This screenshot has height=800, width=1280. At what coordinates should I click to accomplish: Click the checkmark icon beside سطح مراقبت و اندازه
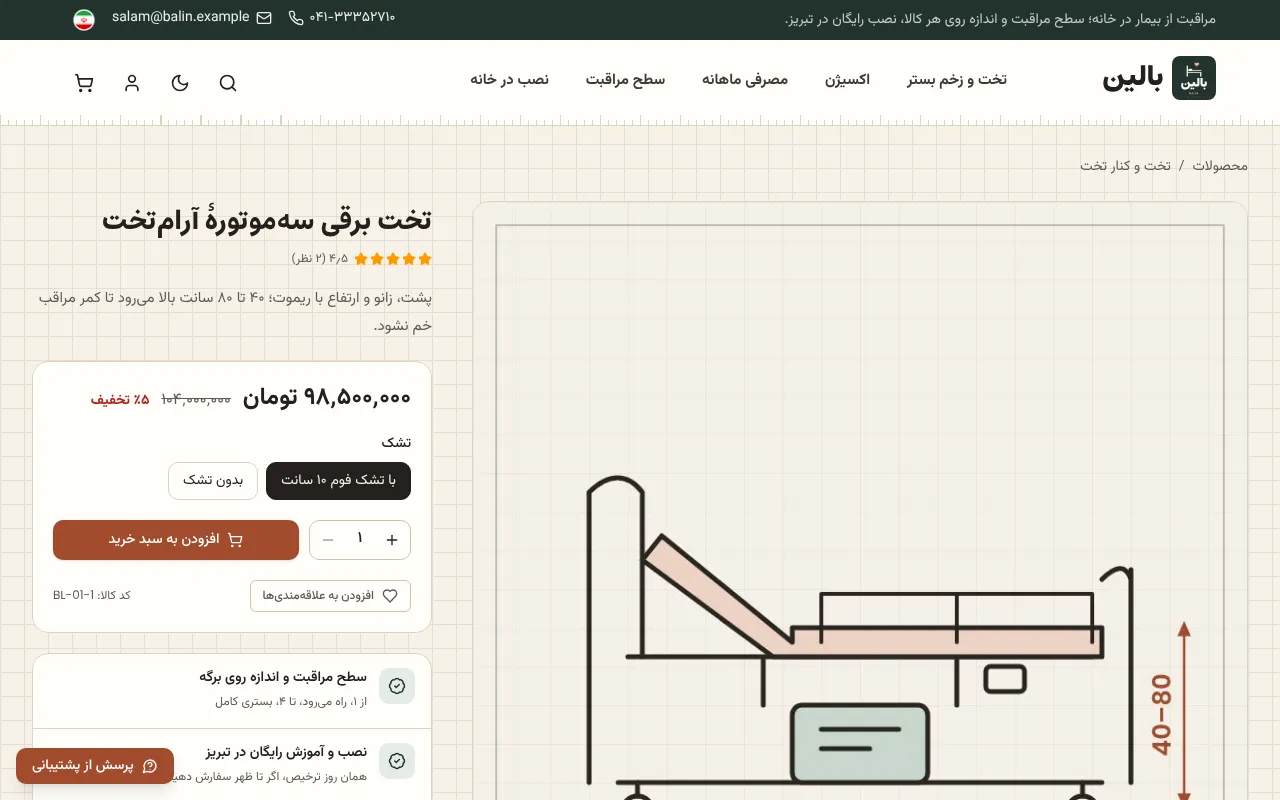coord(397,686)
